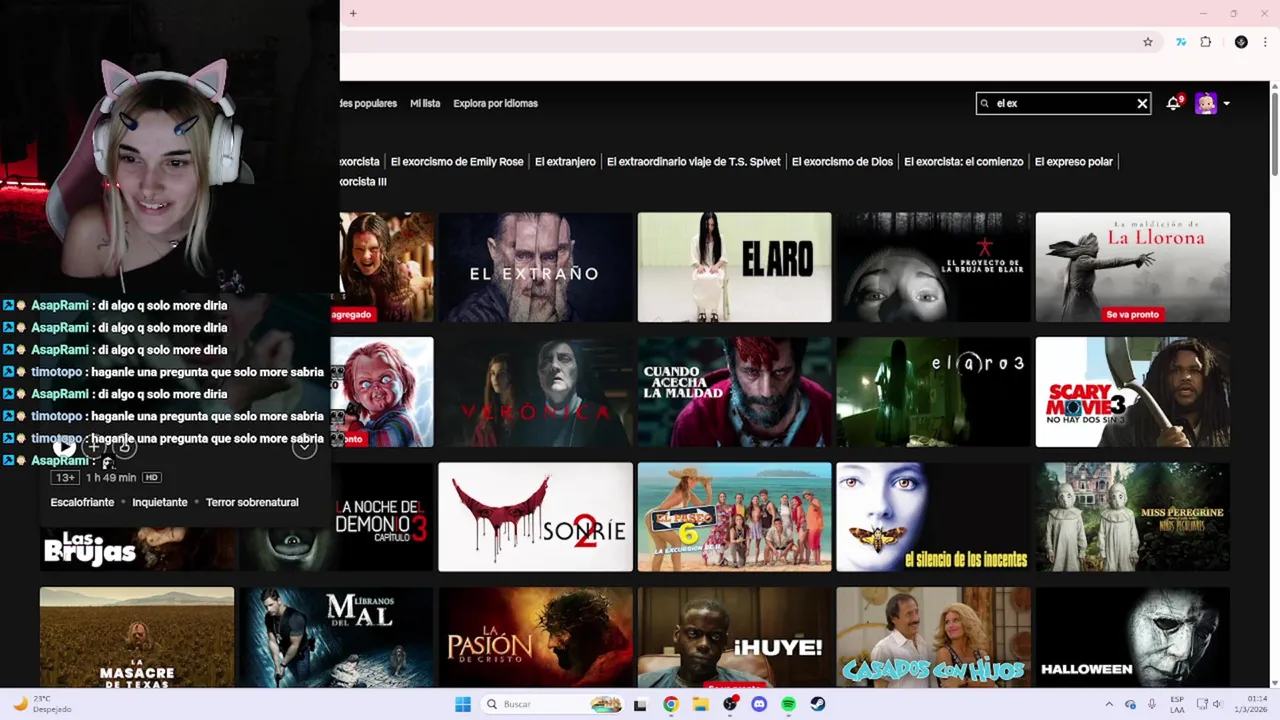This screenshot has height=720, width=1280.
Task: Open El silencio de los inocentes thumbnail
Action: [933, 517]
